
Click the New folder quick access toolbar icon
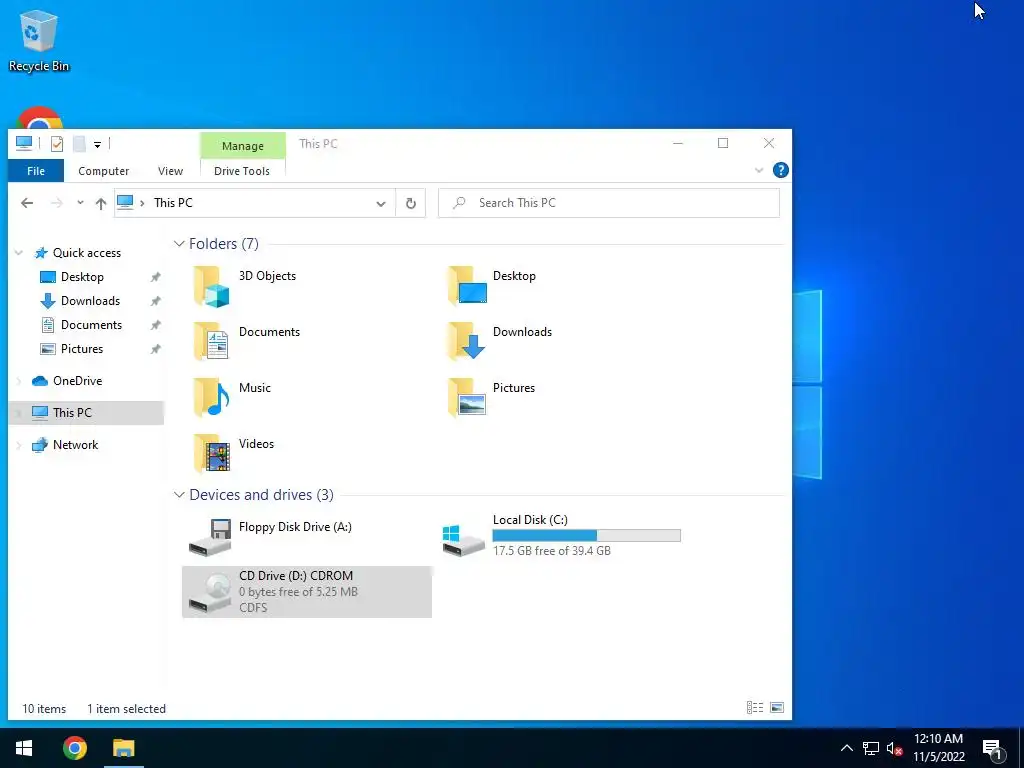(x=79, y=144)
